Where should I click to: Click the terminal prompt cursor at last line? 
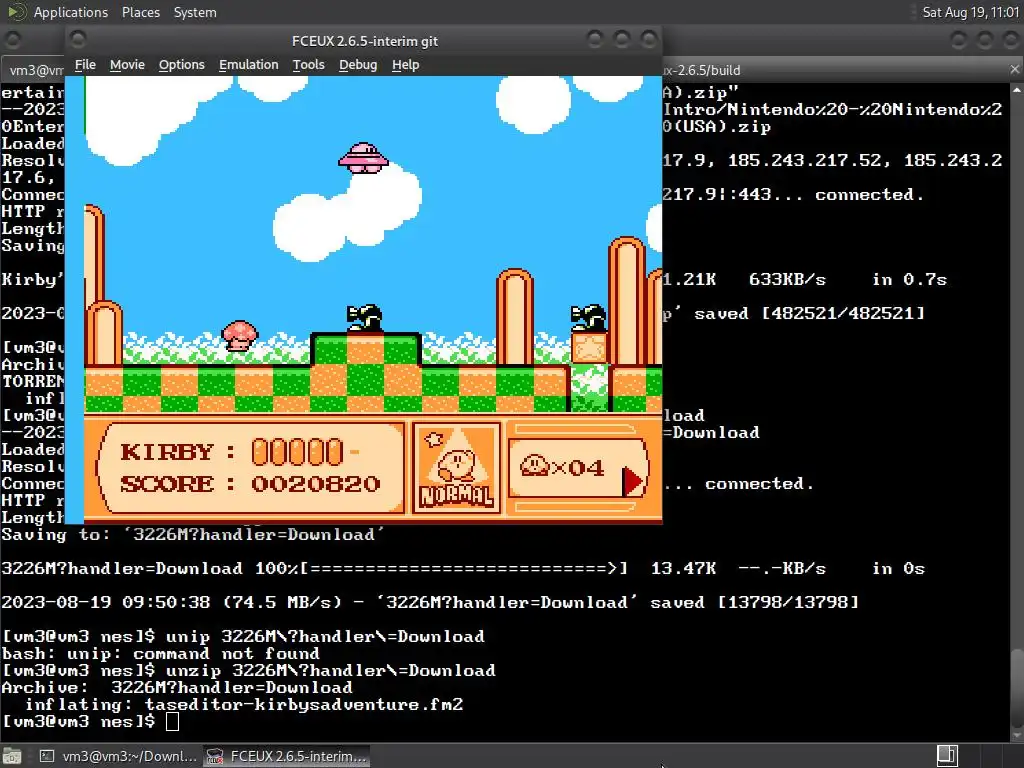tap(172, 721)
